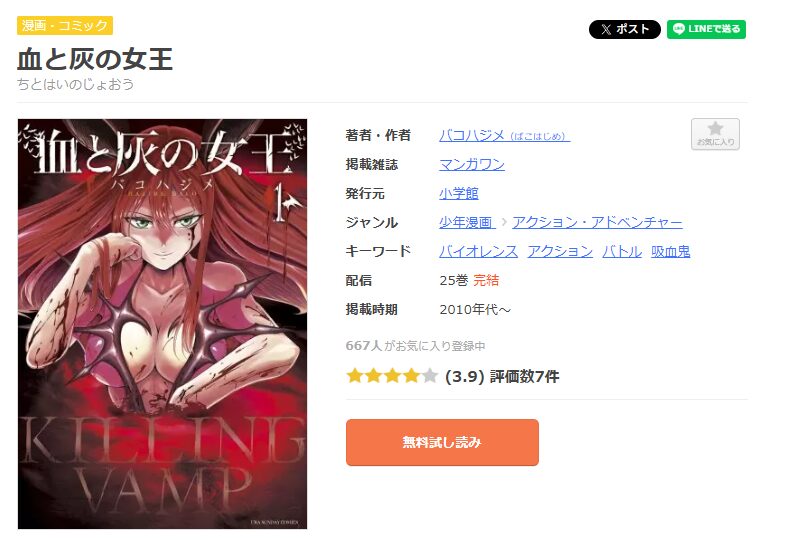785x542 pixels.
Task: Open the 評価数7件 review count
Action: 524,376
